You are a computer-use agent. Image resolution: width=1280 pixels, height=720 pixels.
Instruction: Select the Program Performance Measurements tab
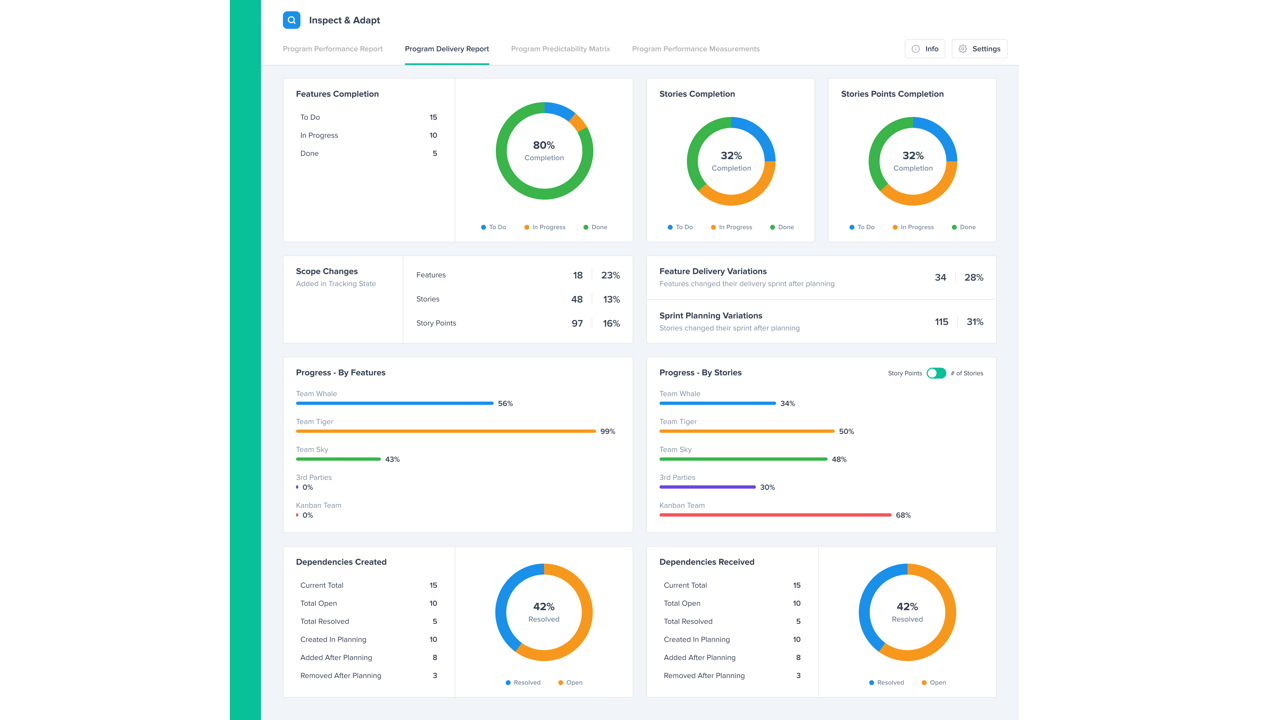coord(696,49)
